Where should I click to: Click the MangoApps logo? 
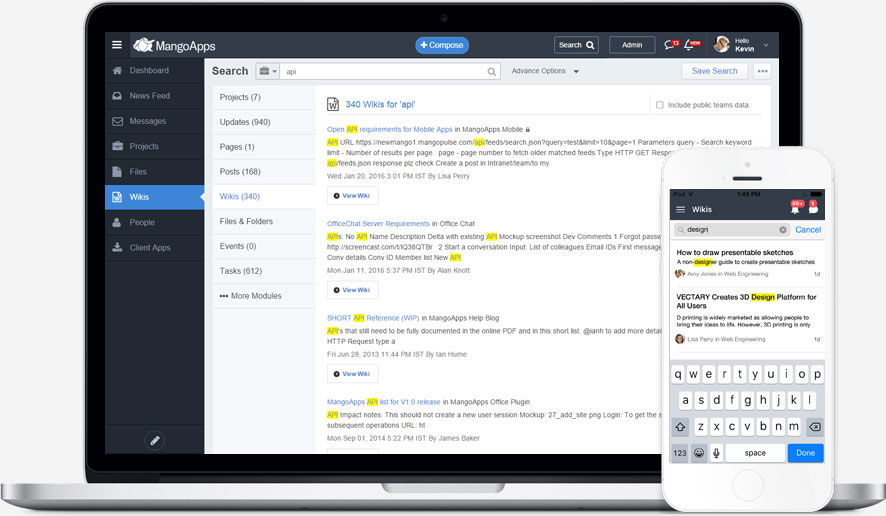[x=174, y=45]
